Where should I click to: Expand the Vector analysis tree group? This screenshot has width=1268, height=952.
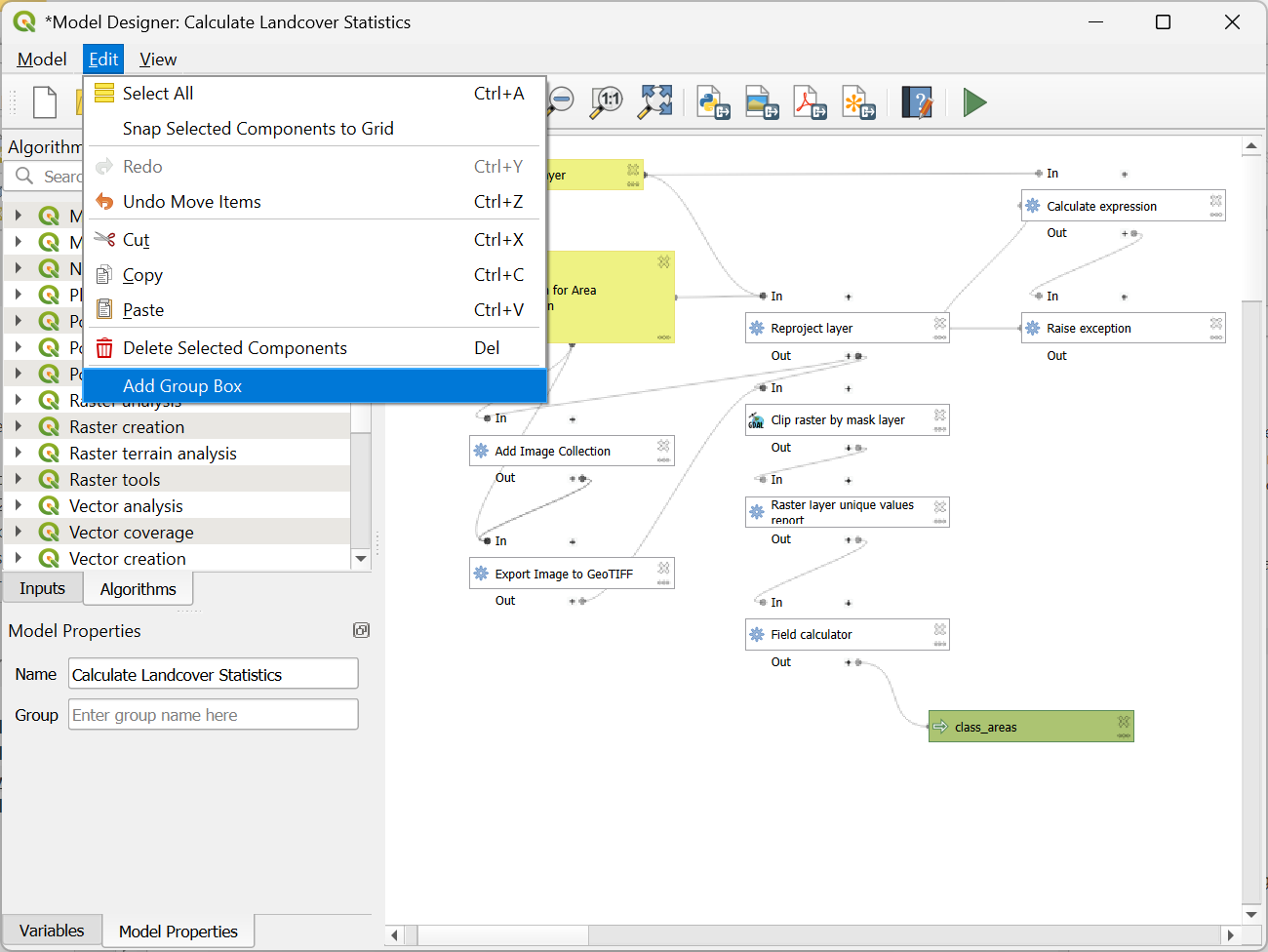click(19, 505)
